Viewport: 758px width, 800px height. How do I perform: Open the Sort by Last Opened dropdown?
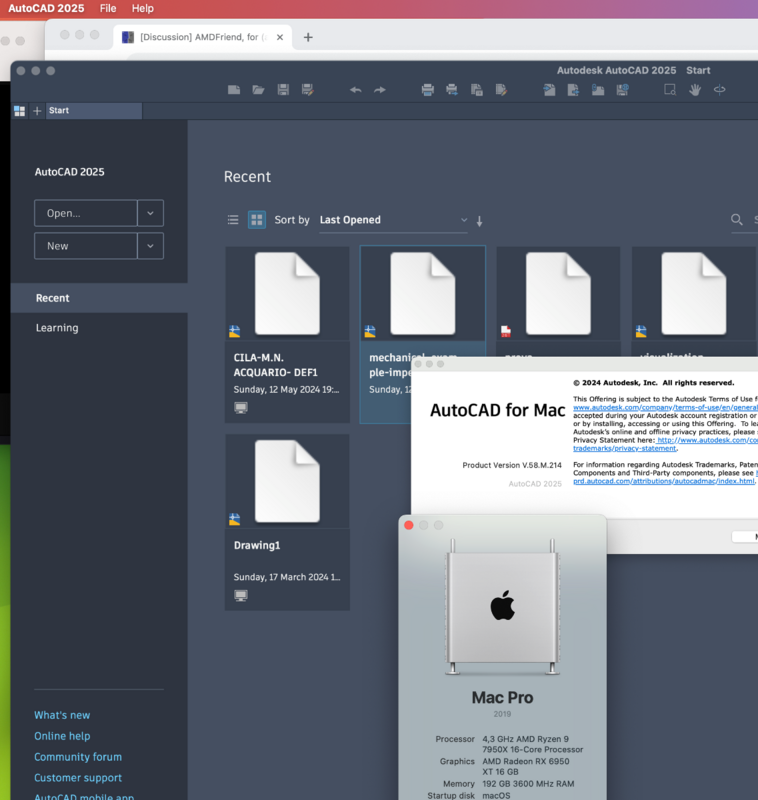[x=393, y=220]
